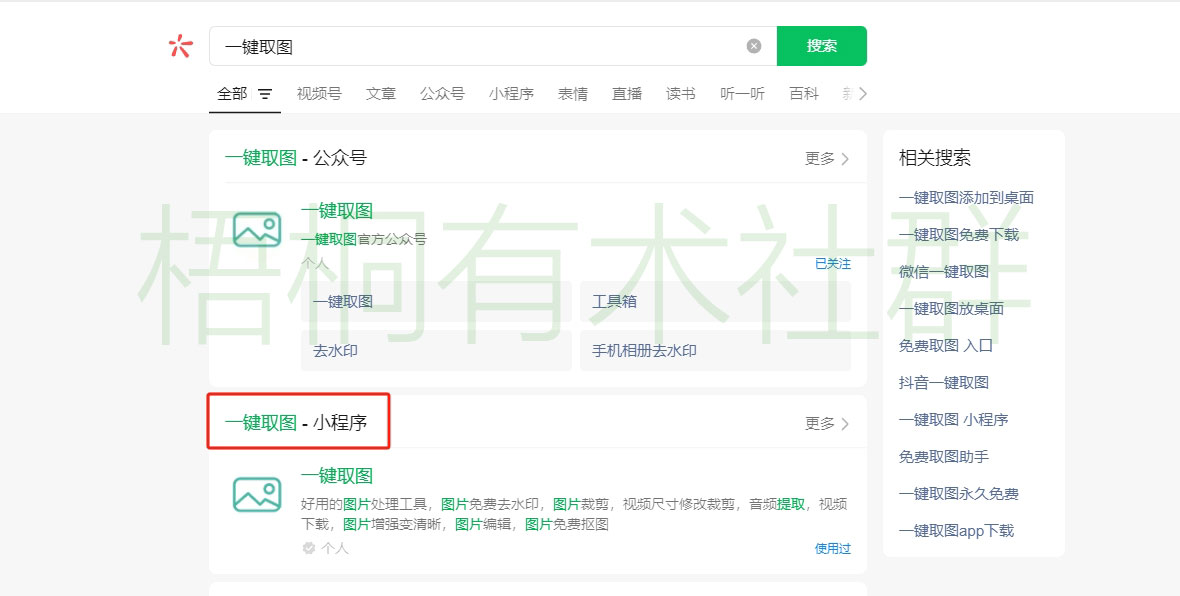Click 一键取图官方公众号 description text
This screenshot has height=596, width=1180.
click(x=363, y=239)
